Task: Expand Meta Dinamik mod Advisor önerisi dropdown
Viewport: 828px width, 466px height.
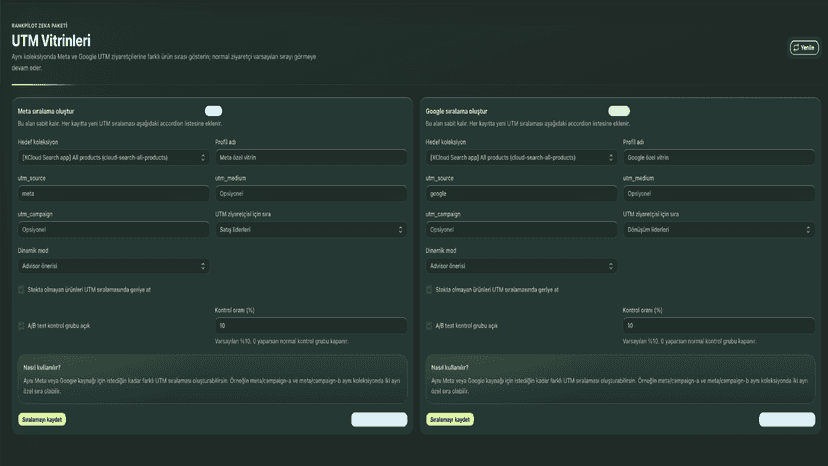Action: (x=113, y=266)
